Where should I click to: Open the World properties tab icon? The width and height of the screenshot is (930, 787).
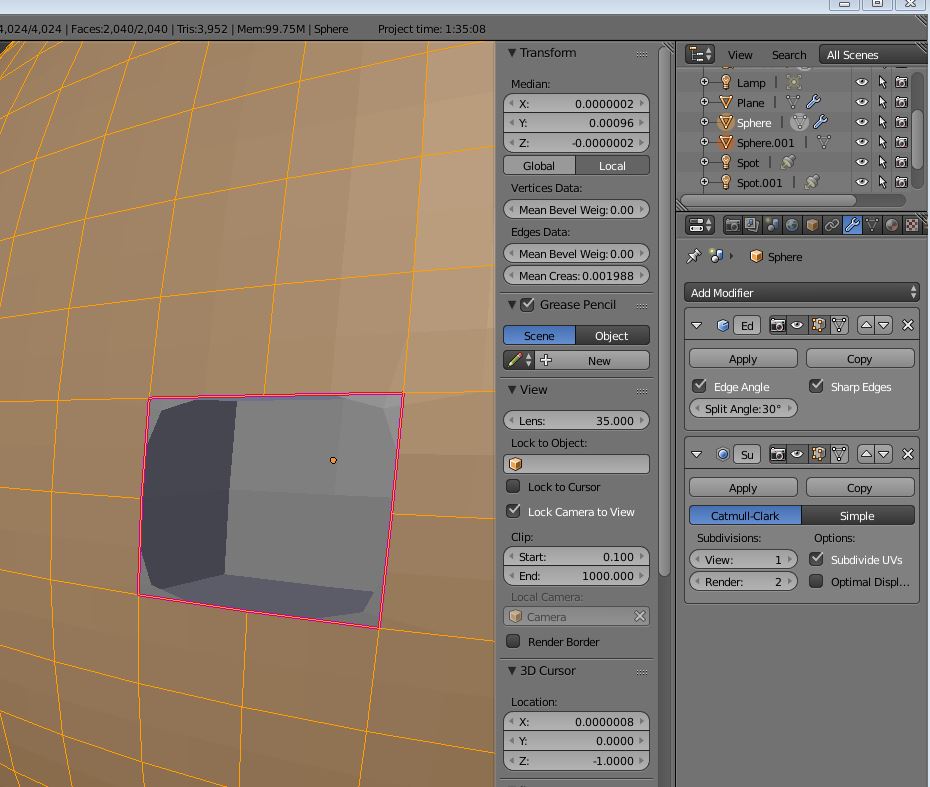click(792, 226)
